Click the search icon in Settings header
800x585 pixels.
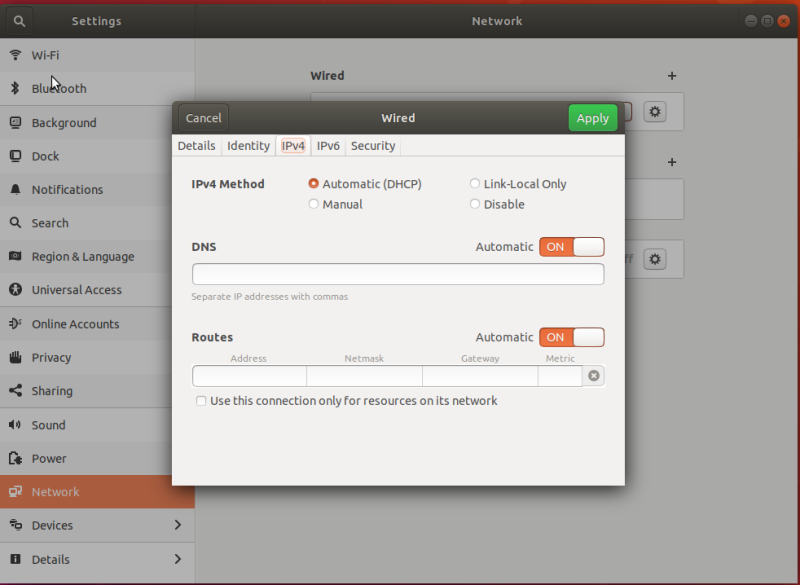pos(20,20)
